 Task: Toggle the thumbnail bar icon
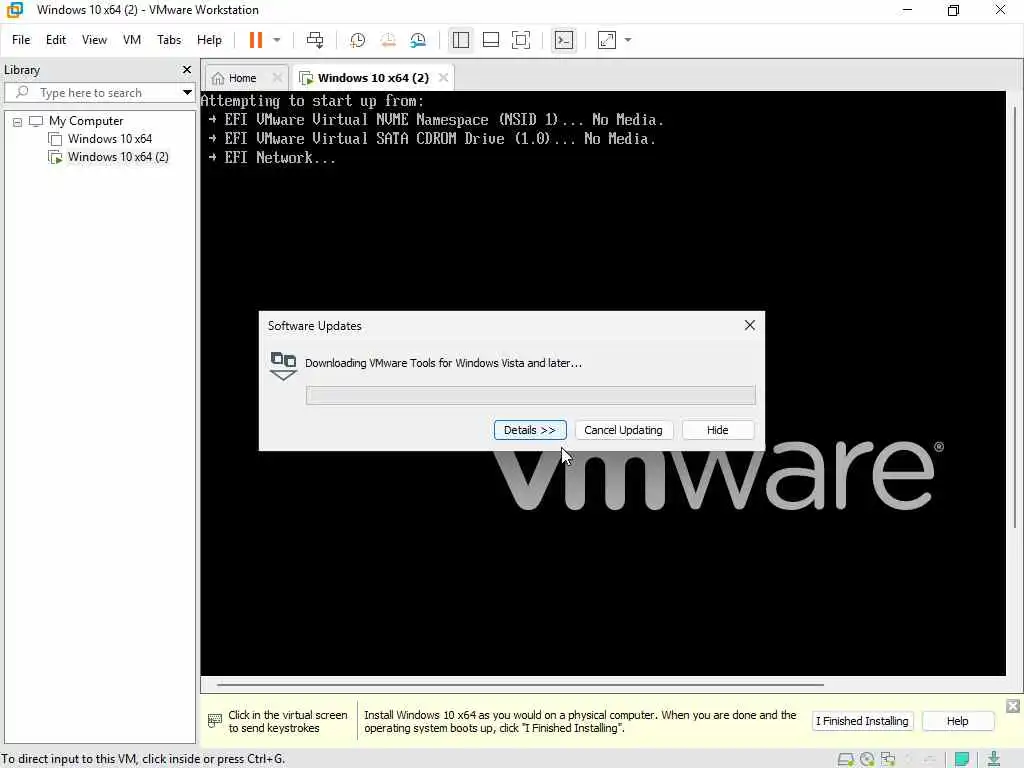click(x=490, y=40)
